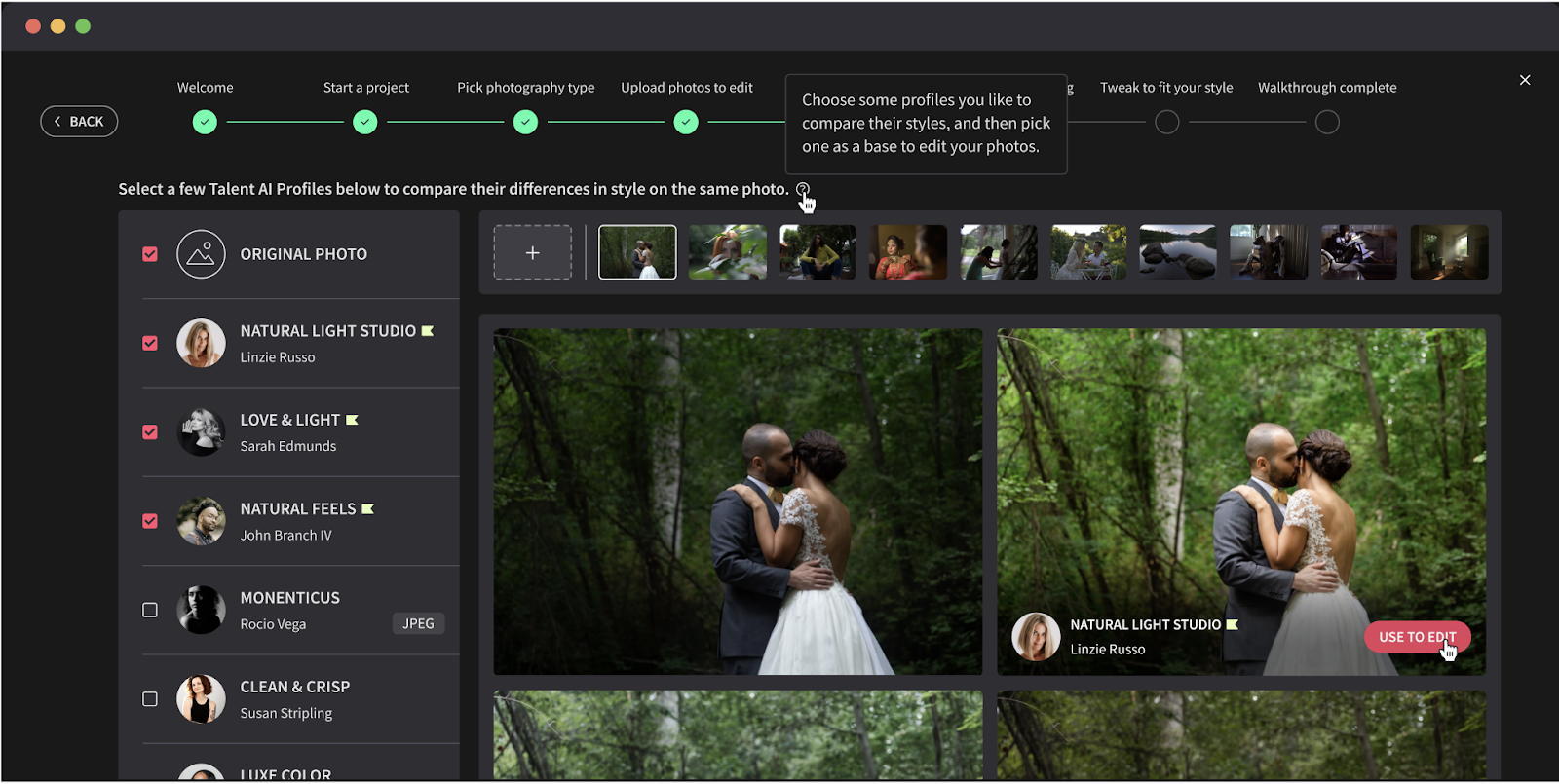
Task: Click the Natural Light Studio preview image
Action: coord(1241,502)
